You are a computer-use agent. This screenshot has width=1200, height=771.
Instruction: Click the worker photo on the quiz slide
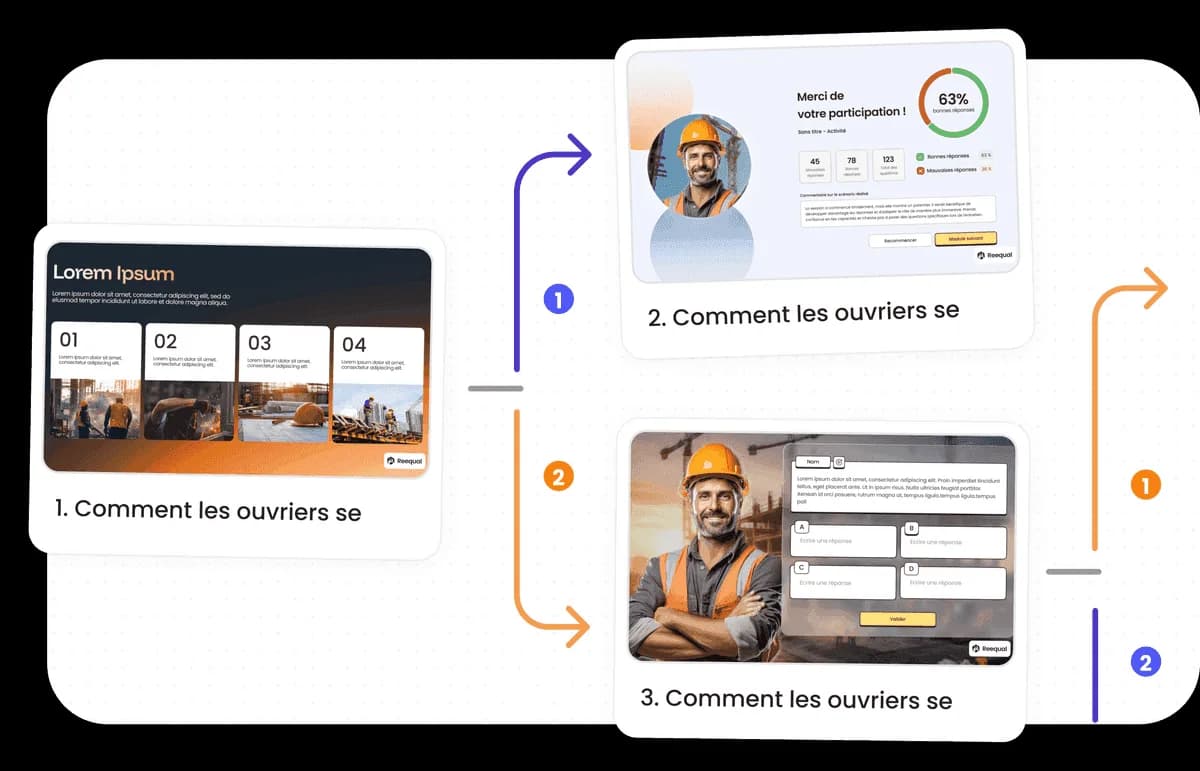708,550
